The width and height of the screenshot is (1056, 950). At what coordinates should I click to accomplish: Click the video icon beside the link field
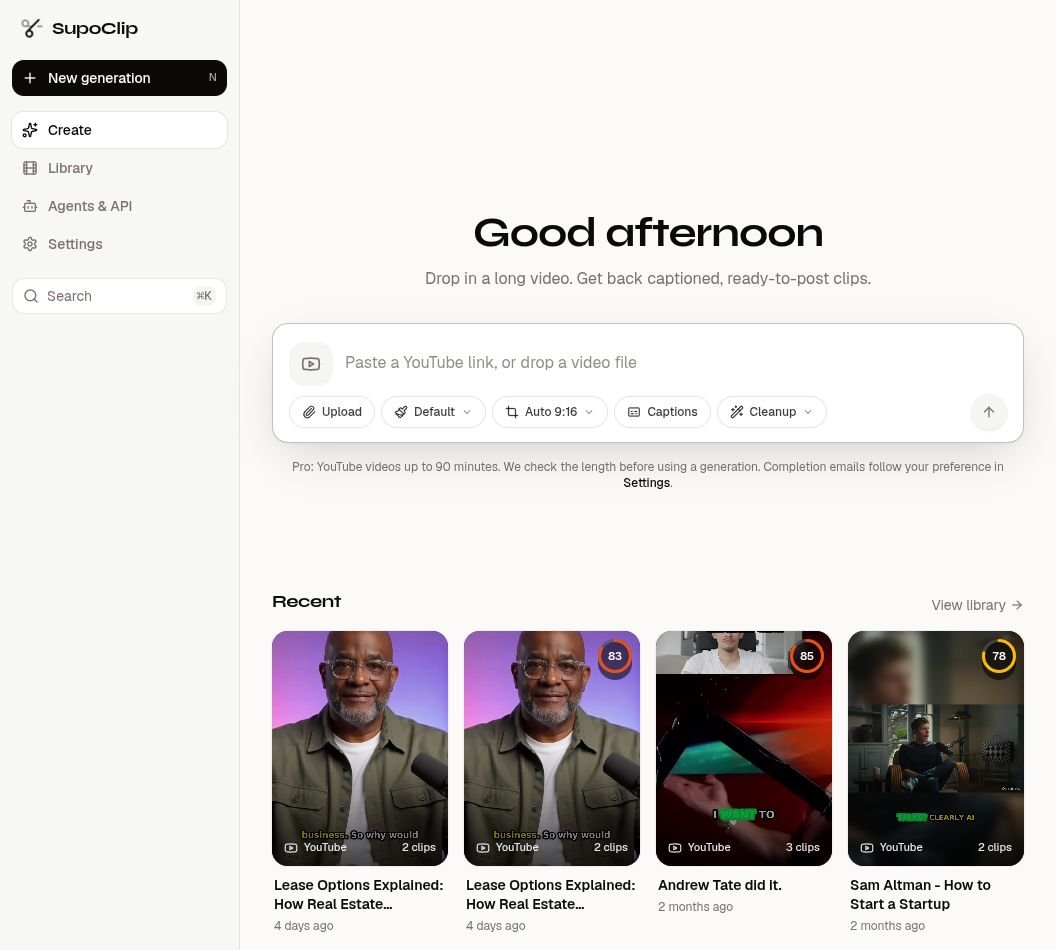point(310,364)
